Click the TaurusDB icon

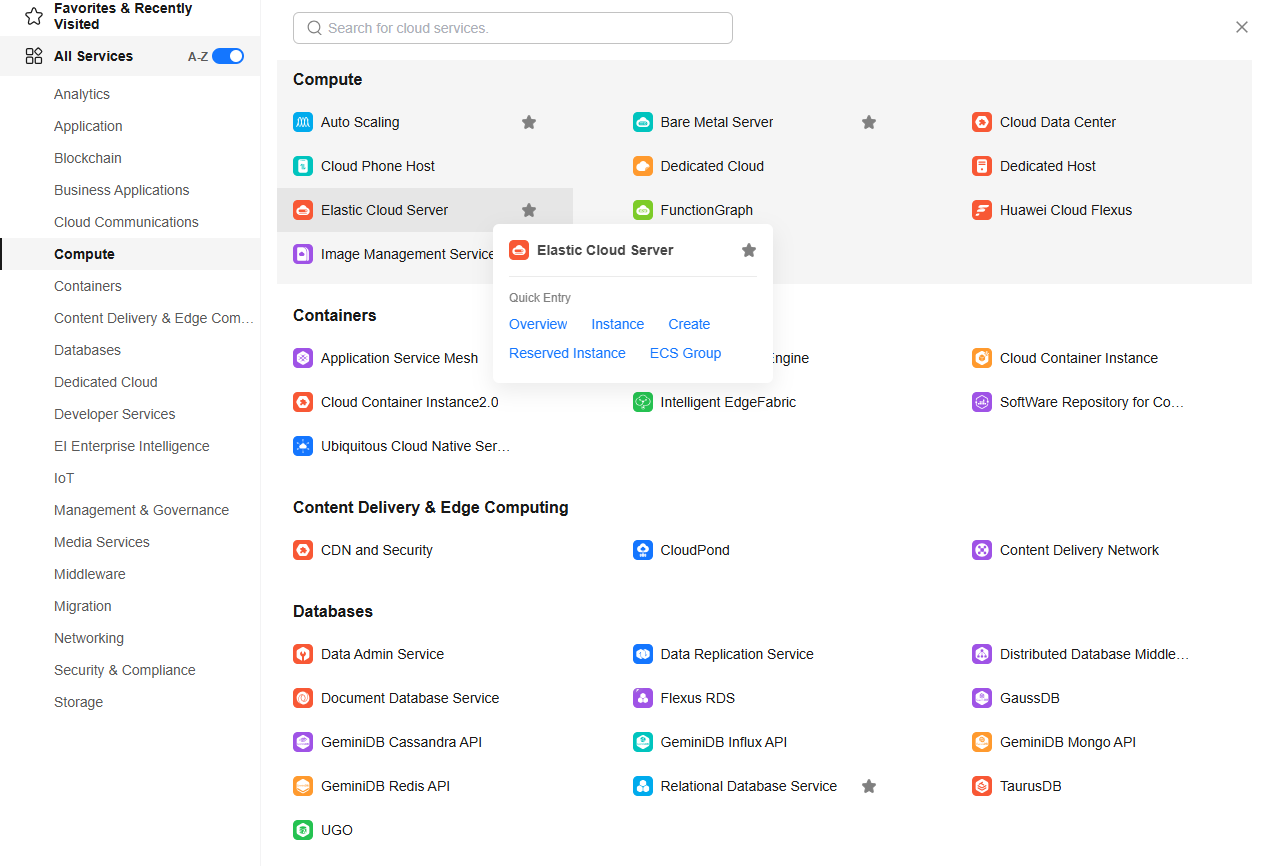pyautogui.click(x=982, y=786)
